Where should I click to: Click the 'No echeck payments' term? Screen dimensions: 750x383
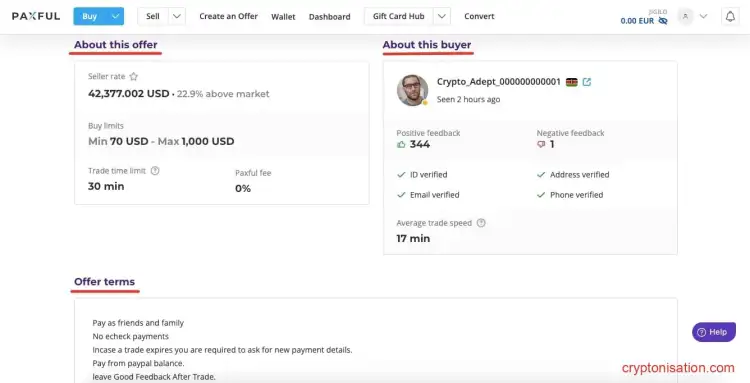pyautogui.click(x=131, y=337)
